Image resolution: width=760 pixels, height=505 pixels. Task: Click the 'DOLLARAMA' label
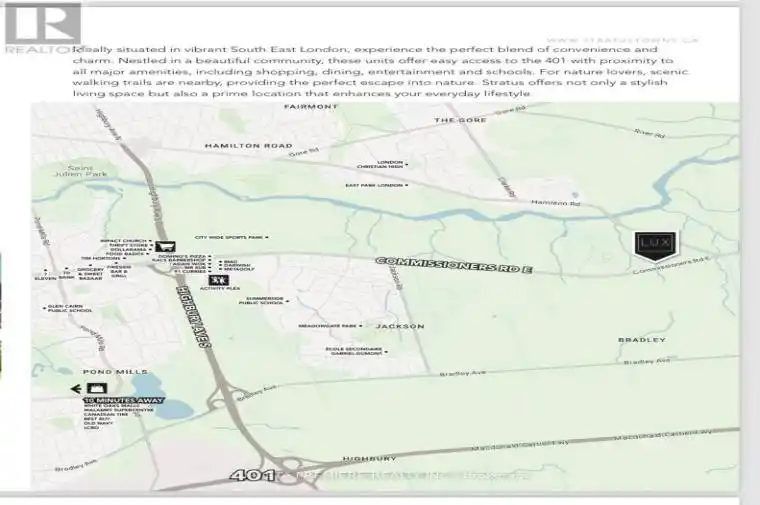[x=128, y=250]
